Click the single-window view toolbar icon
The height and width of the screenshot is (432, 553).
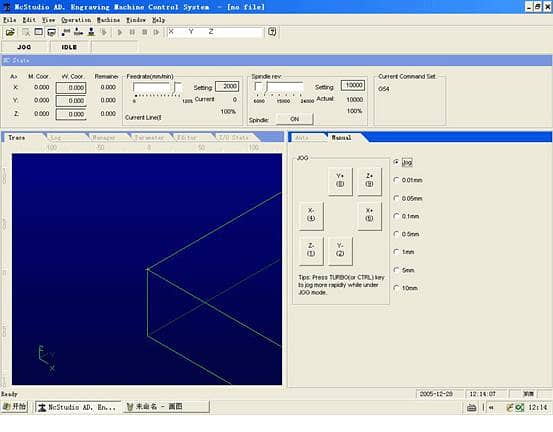click(x=38, y=32)
